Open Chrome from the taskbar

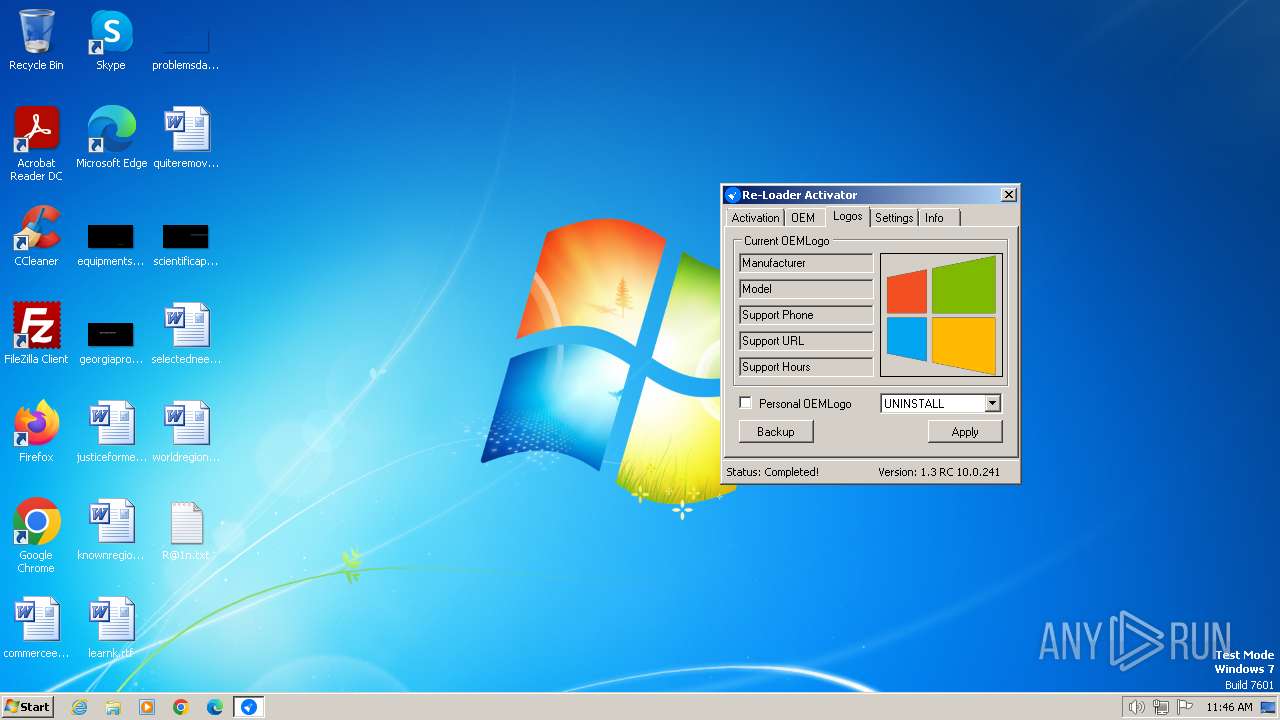click(x=181, y=707)
